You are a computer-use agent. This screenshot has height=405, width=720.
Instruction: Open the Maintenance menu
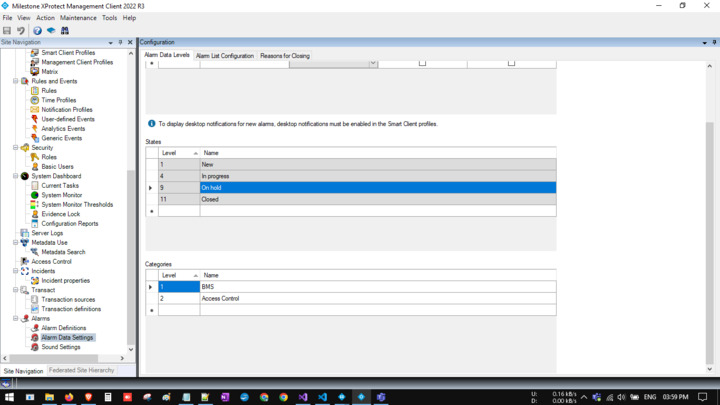(78, 18)
